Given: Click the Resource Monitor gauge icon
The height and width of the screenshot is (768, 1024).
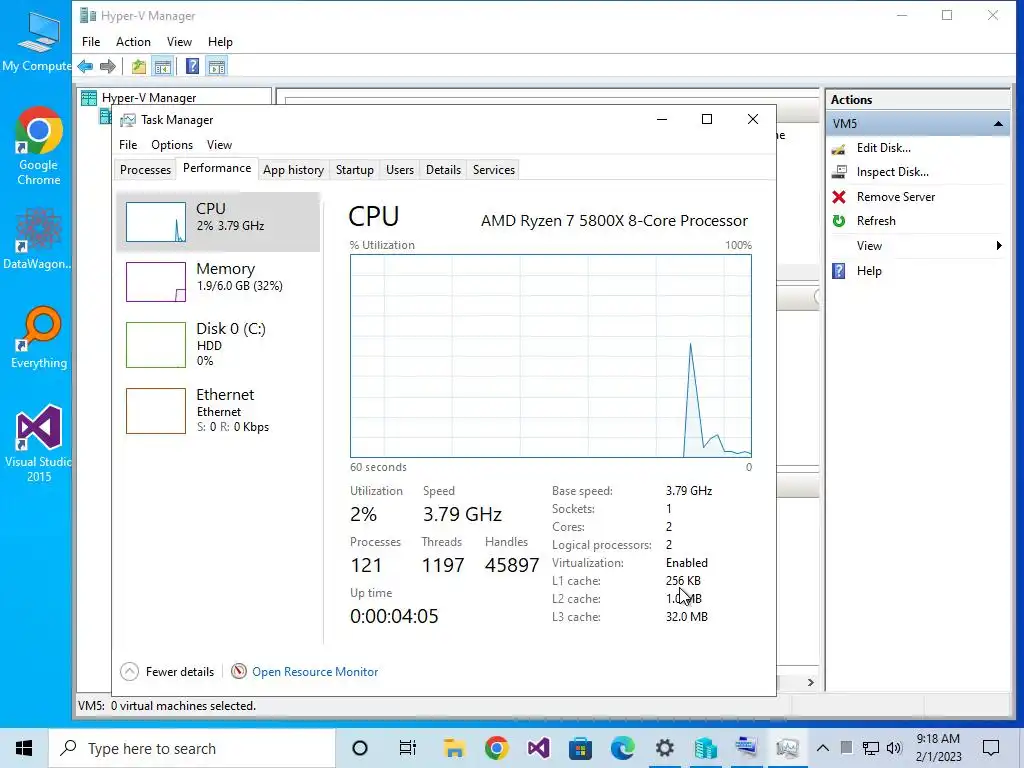Looking at the screenshot, I should point(239,671).
